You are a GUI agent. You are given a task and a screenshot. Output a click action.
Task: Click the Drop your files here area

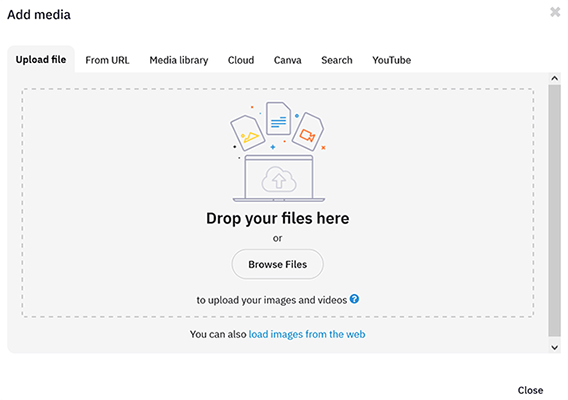click(277, 203)
